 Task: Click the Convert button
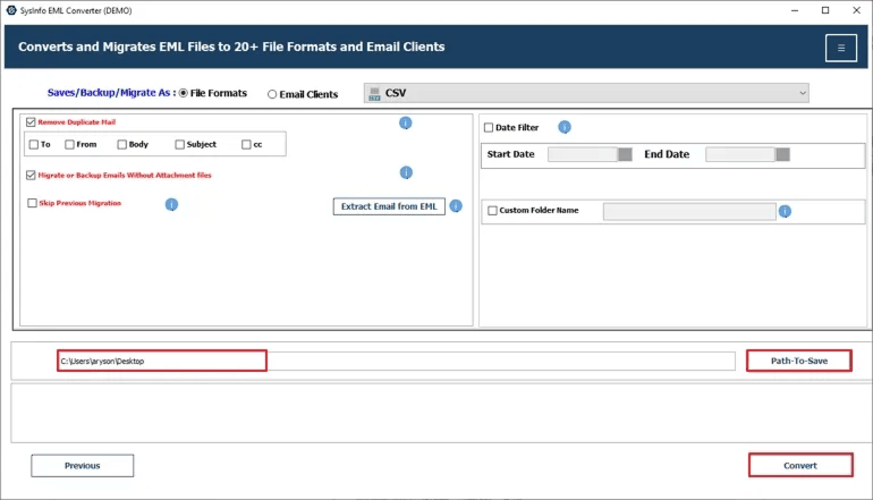pos(801,465)
